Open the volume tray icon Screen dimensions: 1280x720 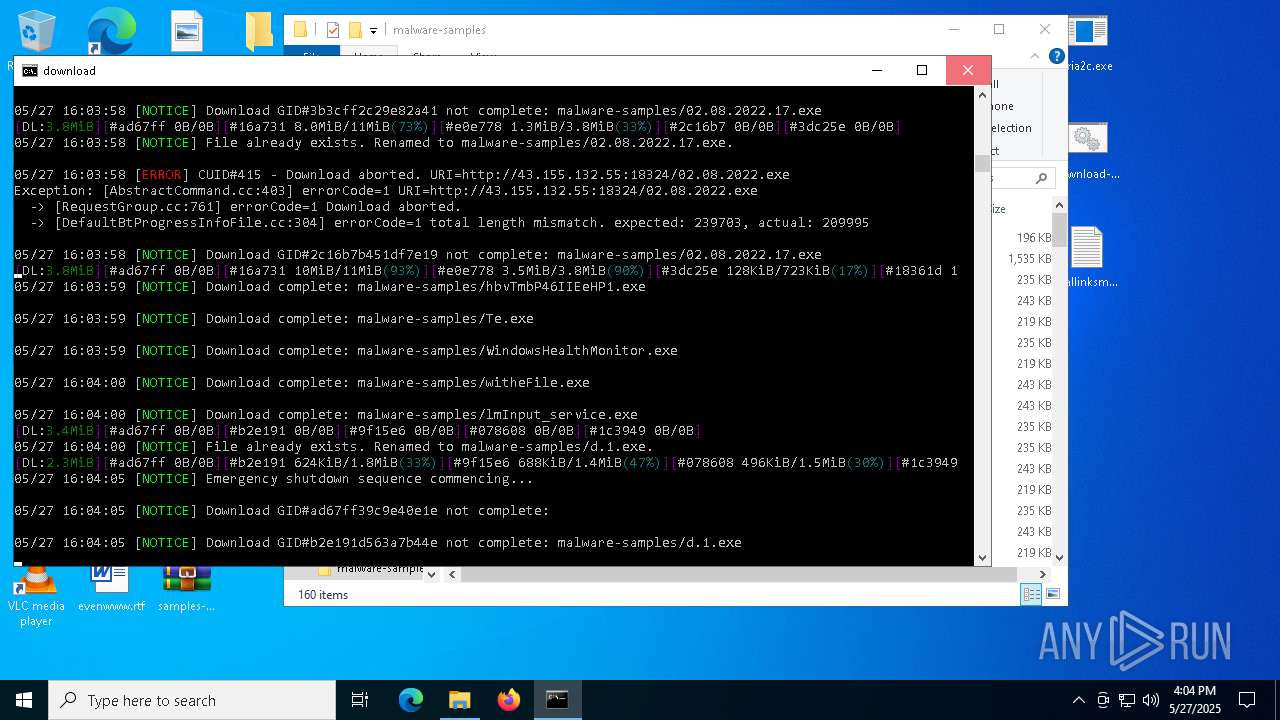pos(1151,700)
